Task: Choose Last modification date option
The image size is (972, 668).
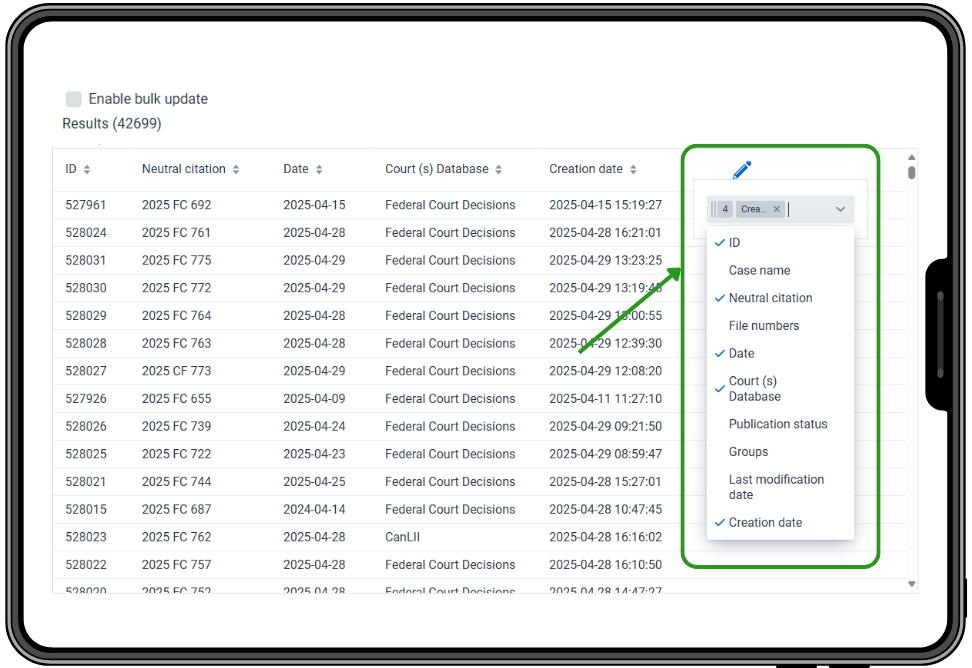Action: (x=776, y=487)
